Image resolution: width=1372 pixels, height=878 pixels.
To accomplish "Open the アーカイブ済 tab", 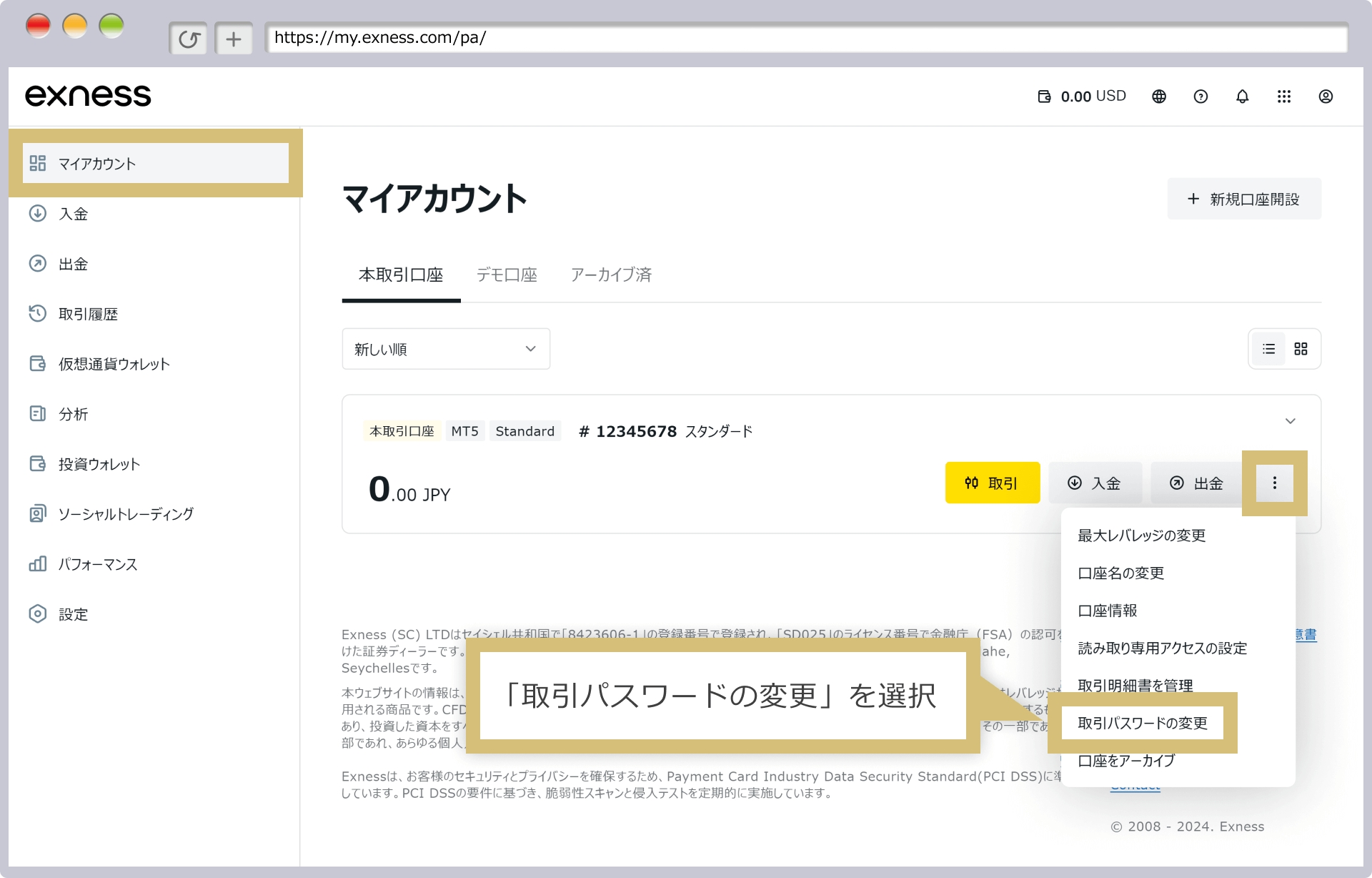I will tap(611, 275).
